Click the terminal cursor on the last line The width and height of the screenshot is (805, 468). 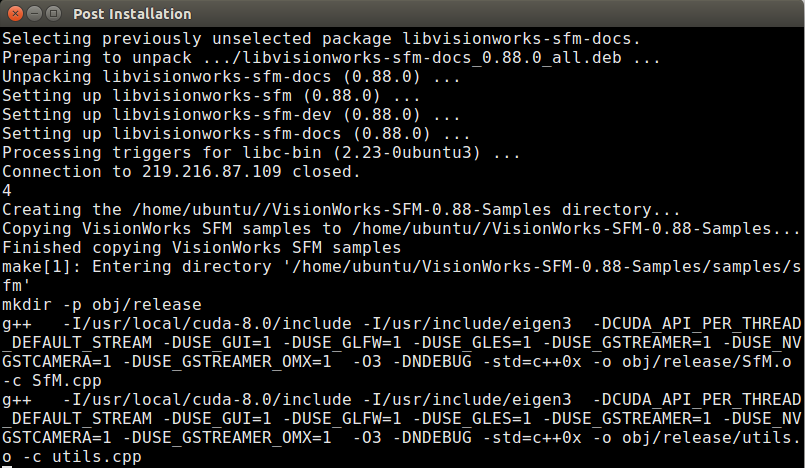tap(7, 466)
